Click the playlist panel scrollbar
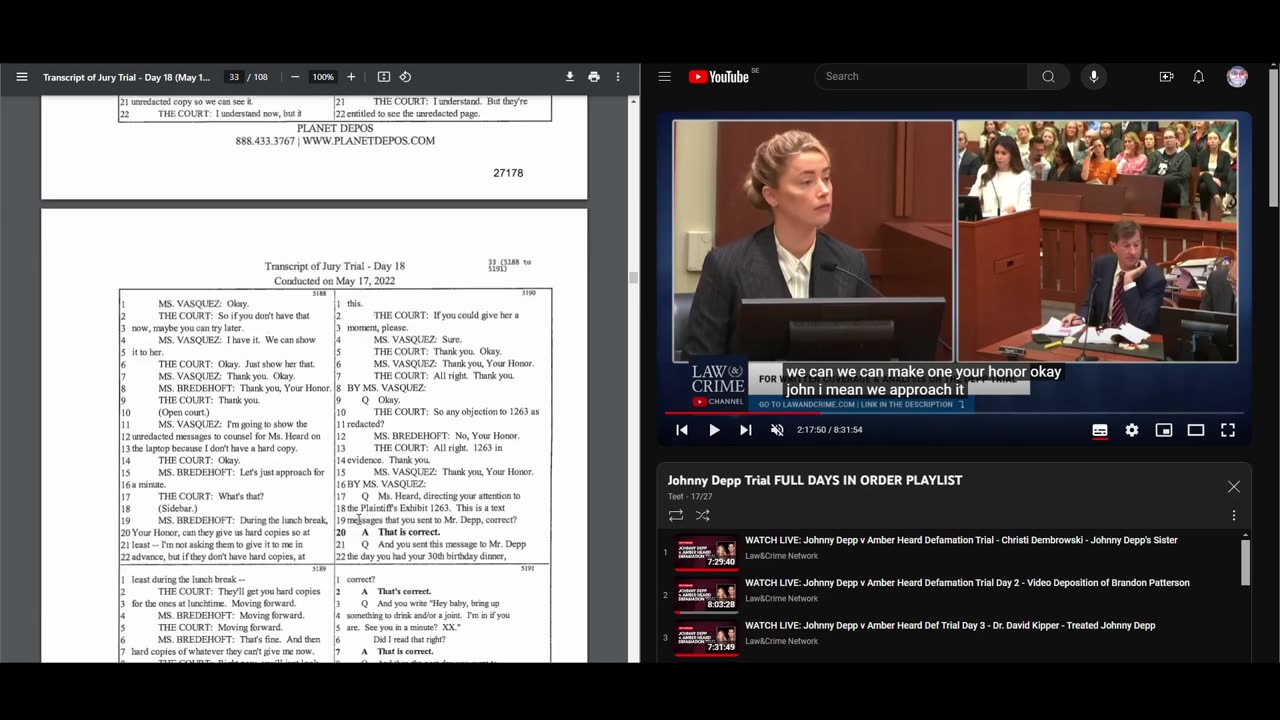This screenshot has height=720, width=1280. (x=1245, y=562)
